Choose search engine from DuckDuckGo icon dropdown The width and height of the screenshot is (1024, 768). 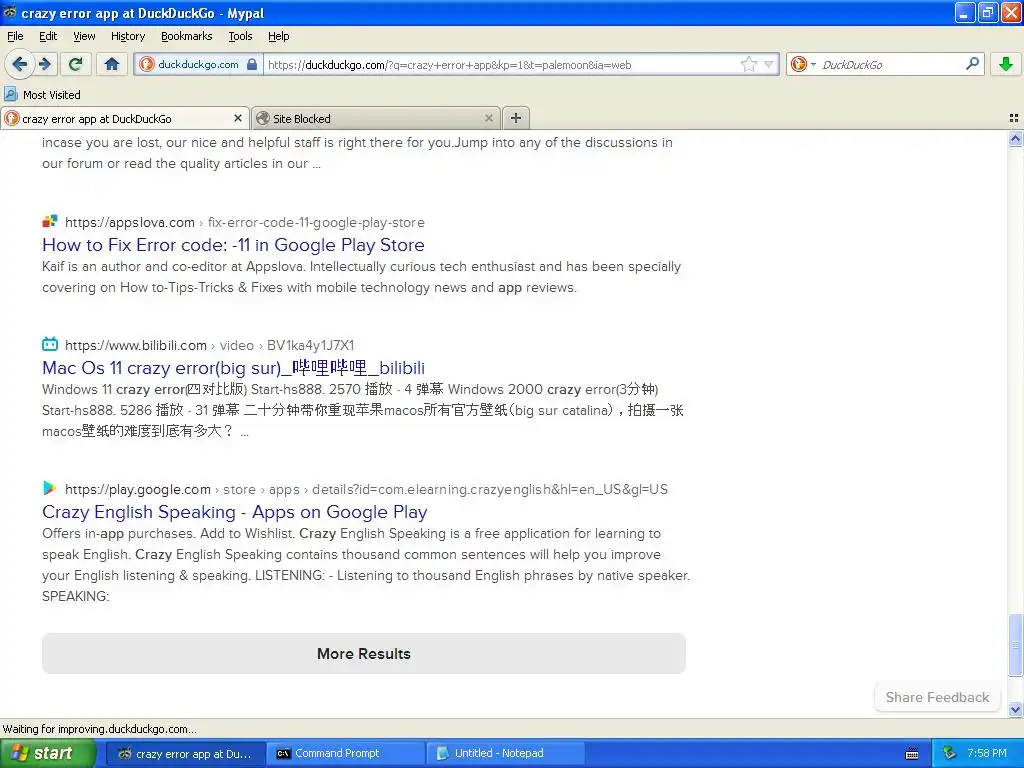[x=803, y=64]
